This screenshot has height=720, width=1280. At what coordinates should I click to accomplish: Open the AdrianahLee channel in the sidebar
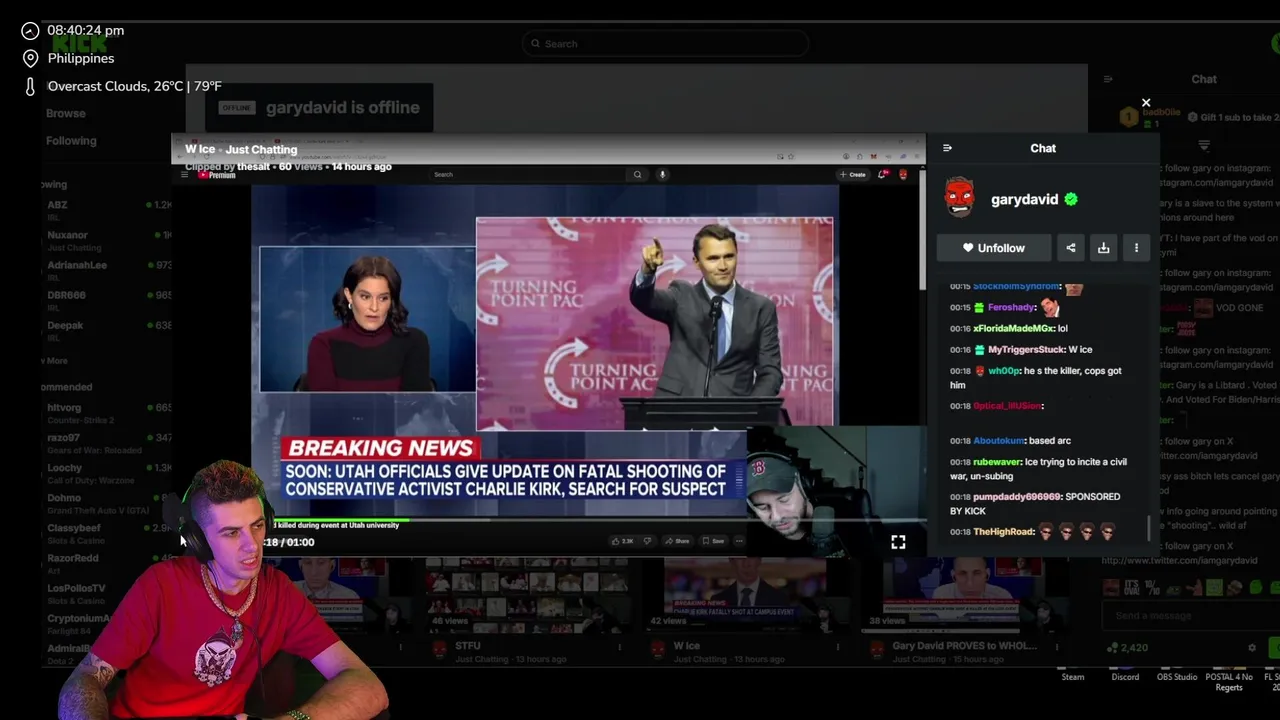106,269
